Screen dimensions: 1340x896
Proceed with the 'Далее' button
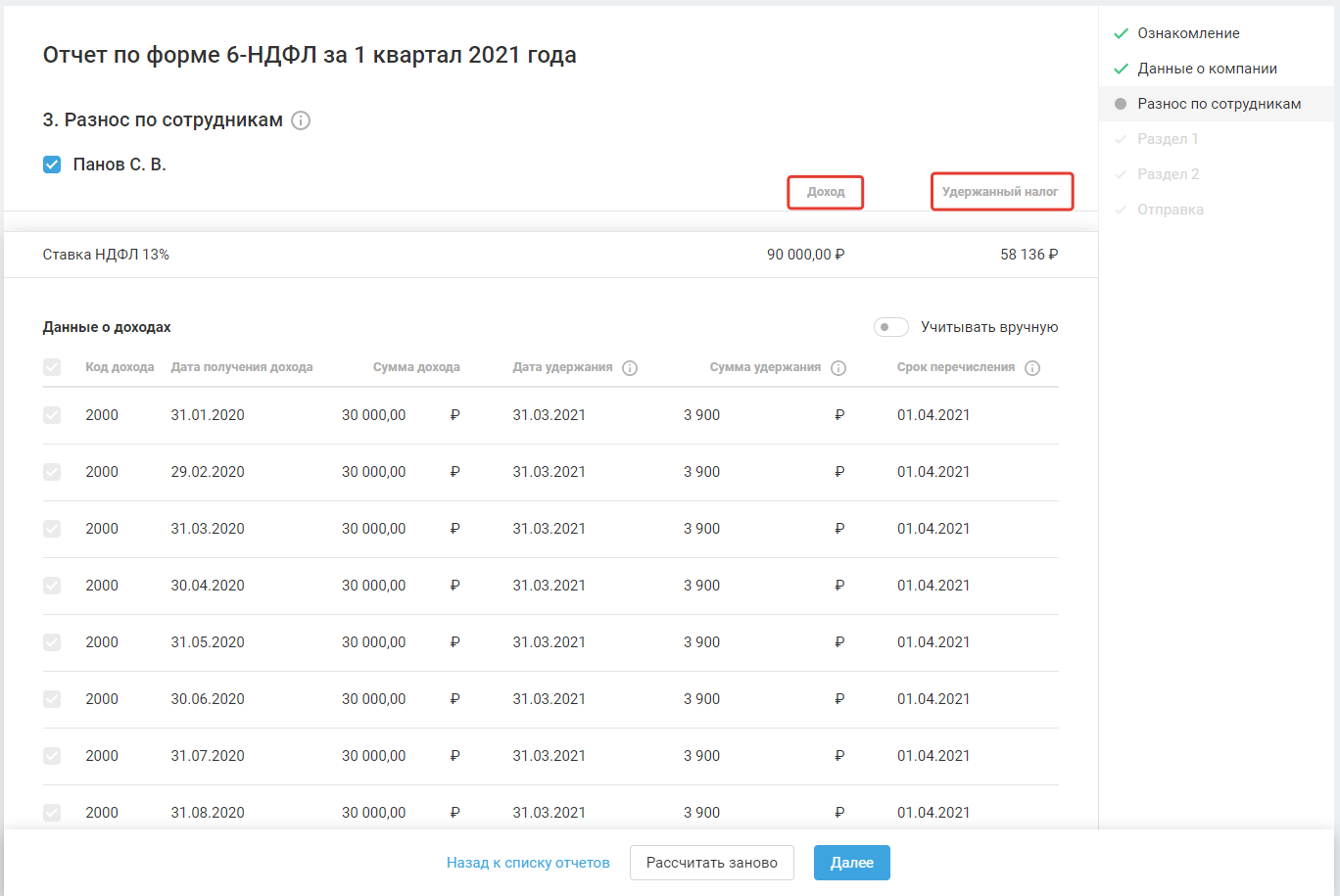pos(852,863)
